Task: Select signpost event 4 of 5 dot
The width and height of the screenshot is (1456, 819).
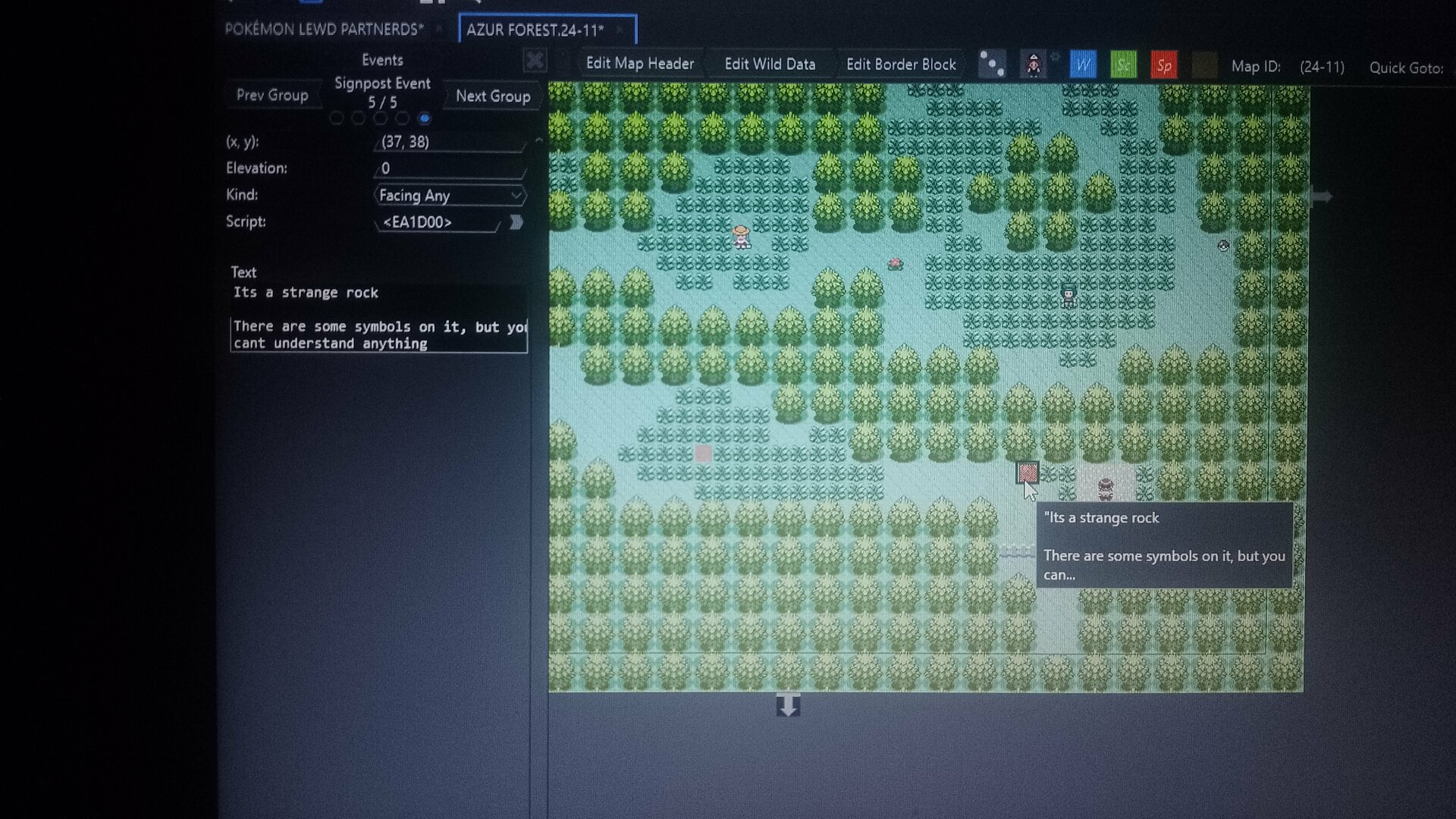Action: (403, 118)
